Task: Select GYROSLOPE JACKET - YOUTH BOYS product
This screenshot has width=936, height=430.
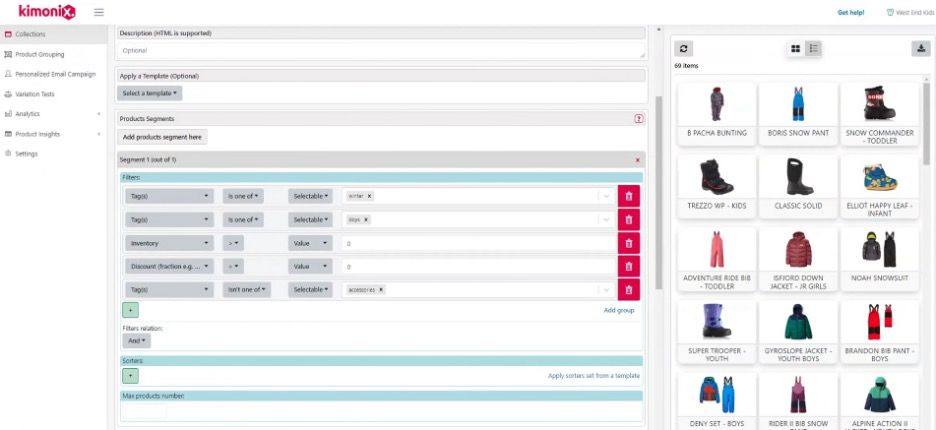Action: coord(798,331)
